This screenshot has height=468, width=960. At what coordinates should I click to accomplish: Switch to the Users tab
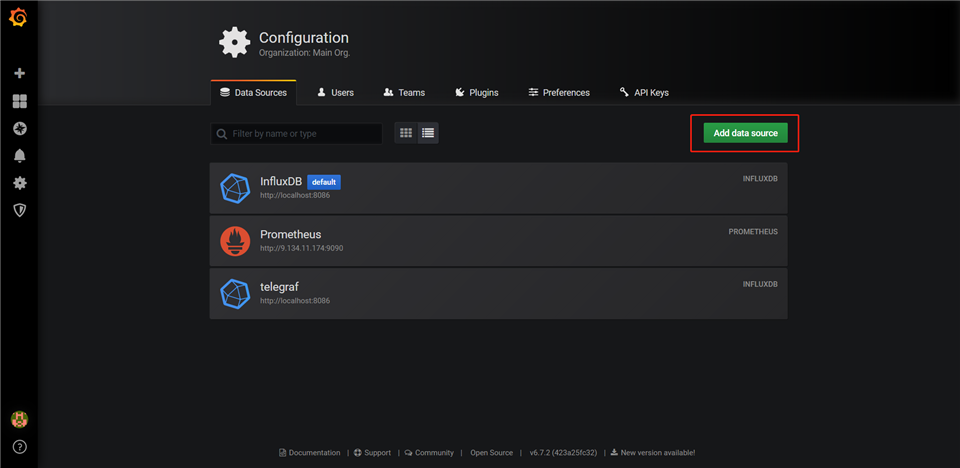(336, 92)
